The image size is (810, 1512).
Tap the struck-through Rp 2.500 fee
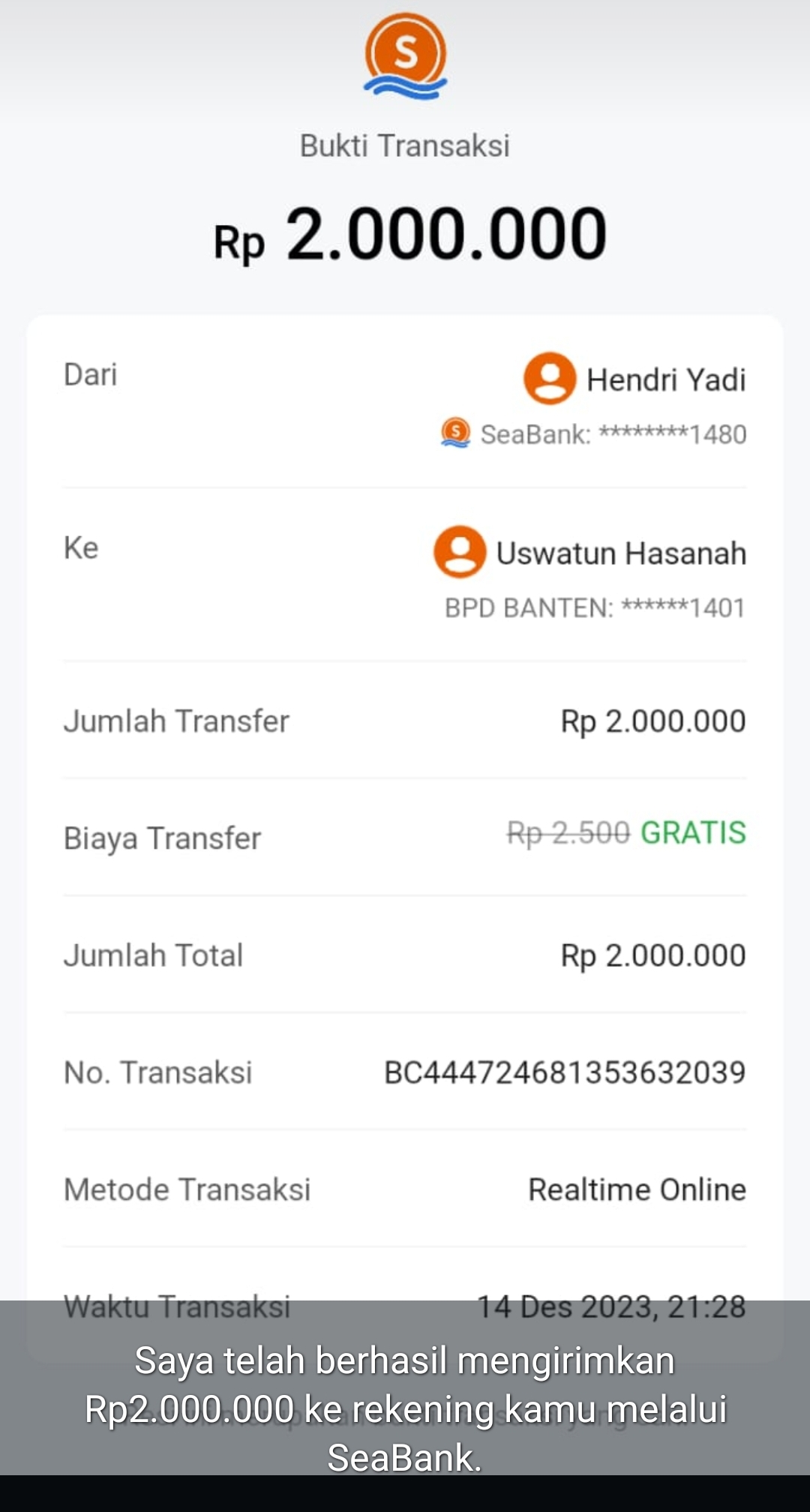pyautogui.click(x=568, y=832)
